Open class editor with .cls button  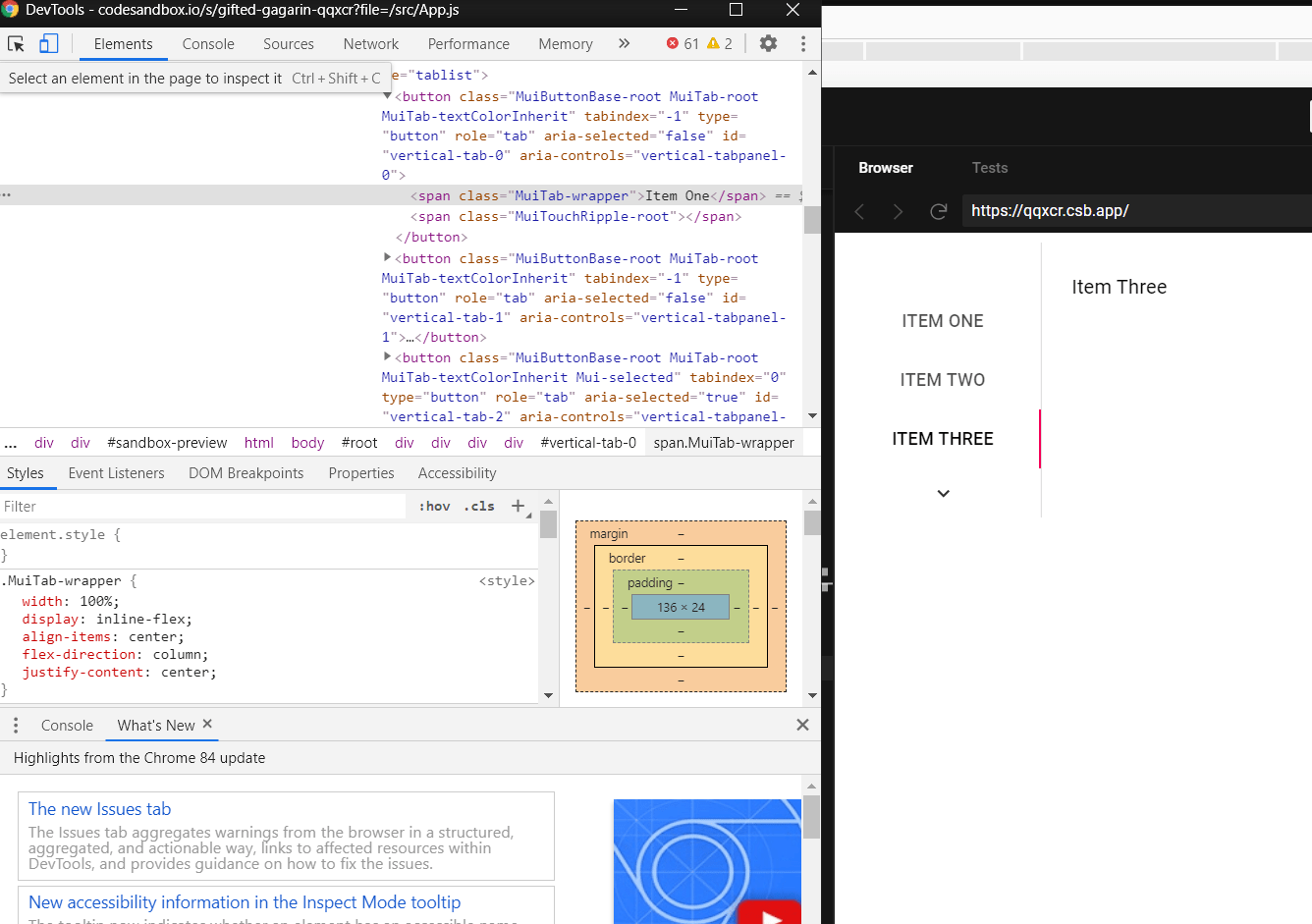point(479,506)
